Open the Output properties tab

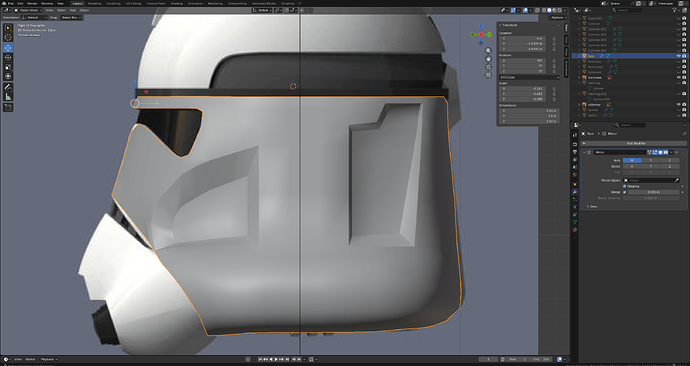tap(575, 152)
